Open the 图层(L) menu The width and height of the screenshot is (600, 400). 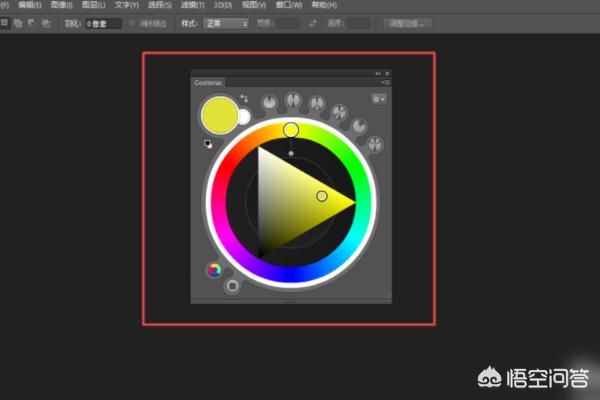94,5
